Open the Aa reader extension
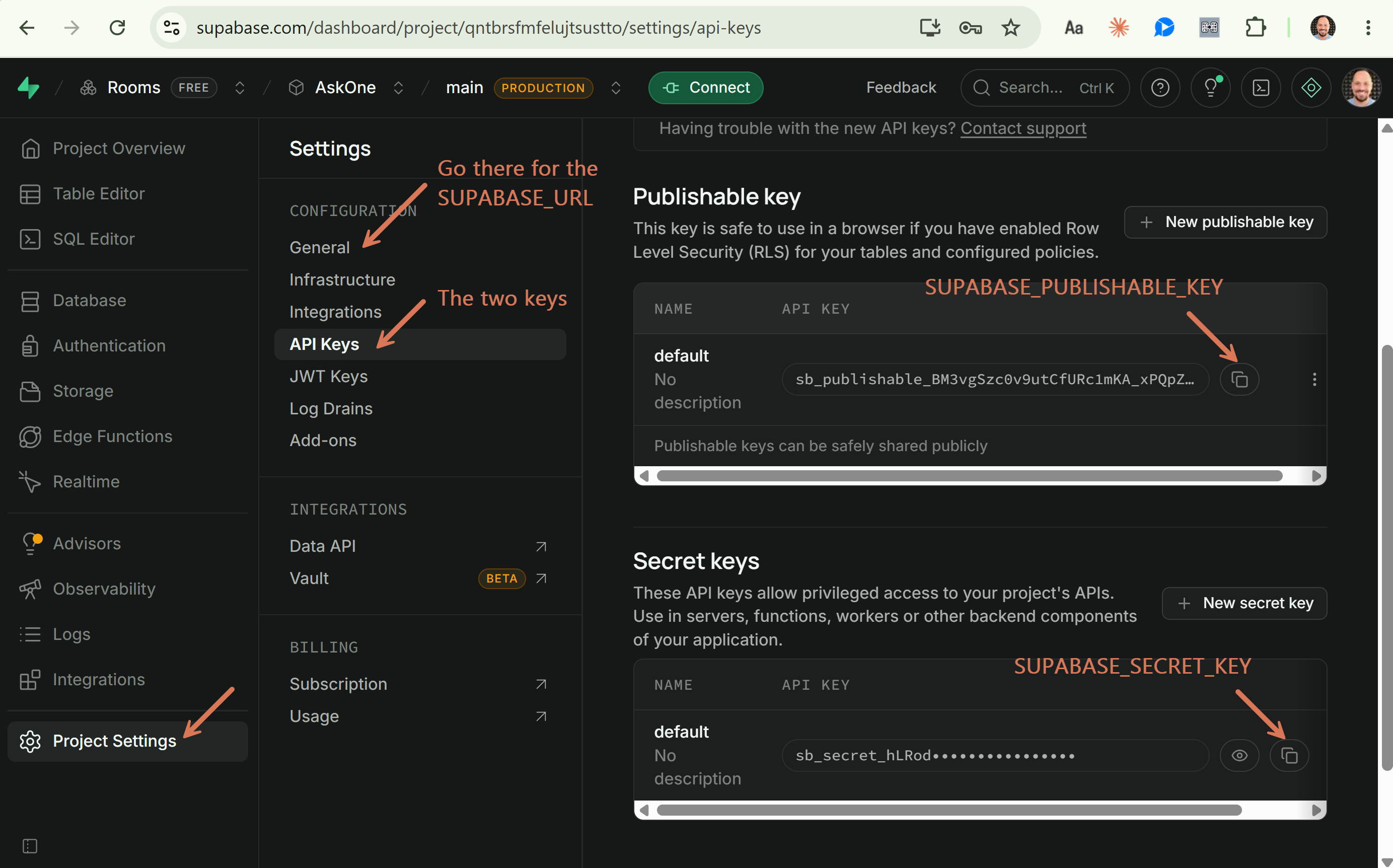Screen dimensions: 1393x868 (x=1074, y=28)
